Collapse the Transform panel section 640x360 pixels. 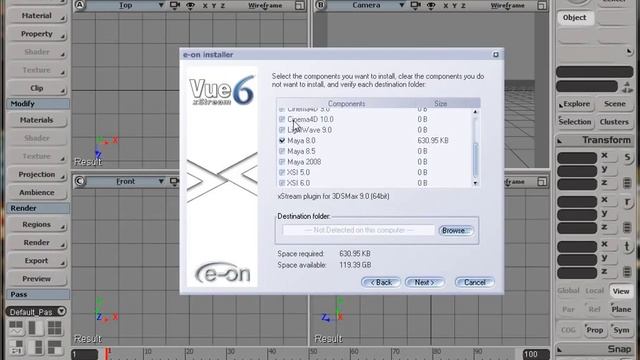pyautogui.click(x=560, y=141)
